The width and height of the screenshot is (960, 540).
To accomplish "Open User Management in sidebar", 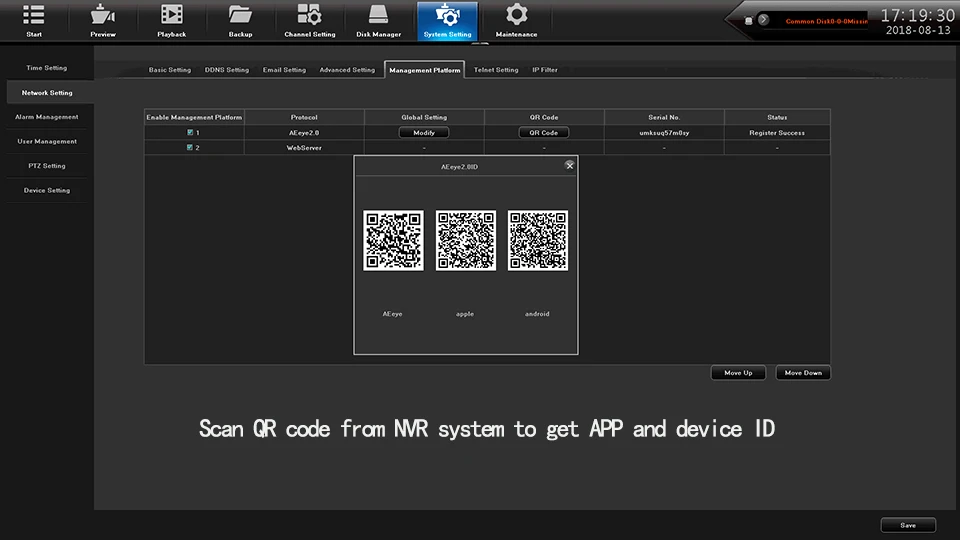I will coord(47,141).
